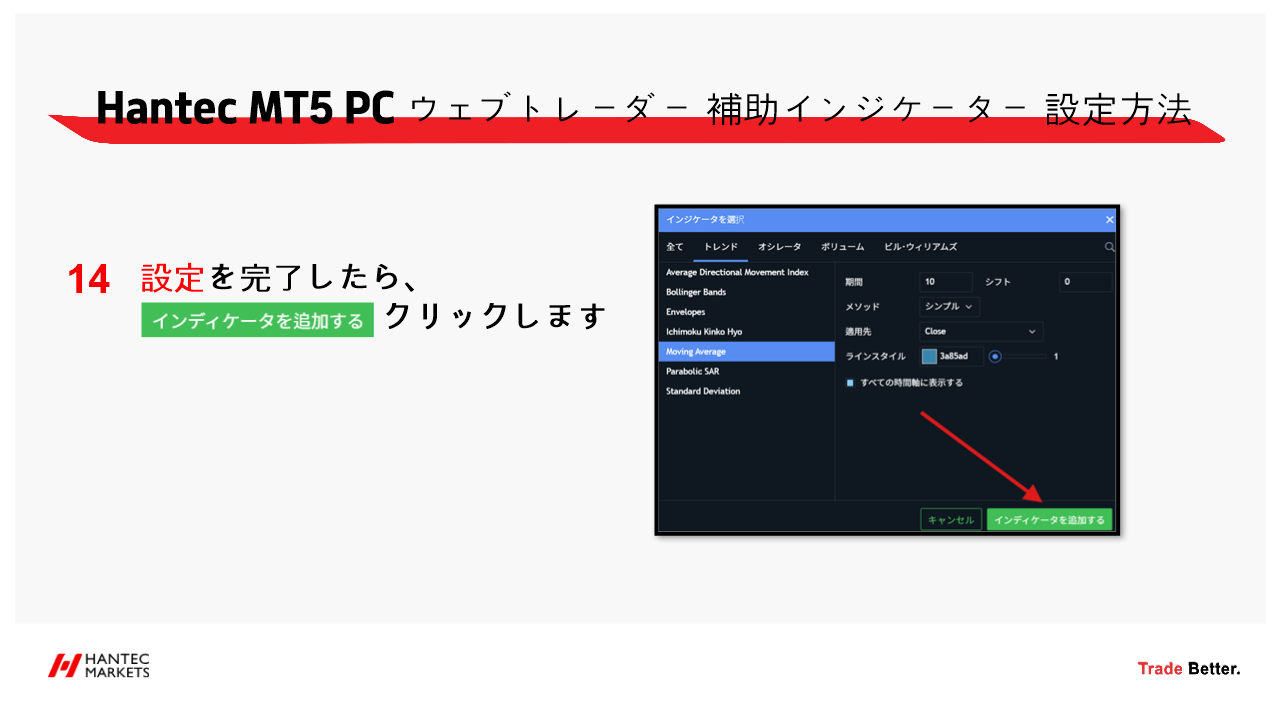The image size is (1280, 720).
Task: Open the オシレータ tab
Action: click(779, 247)
